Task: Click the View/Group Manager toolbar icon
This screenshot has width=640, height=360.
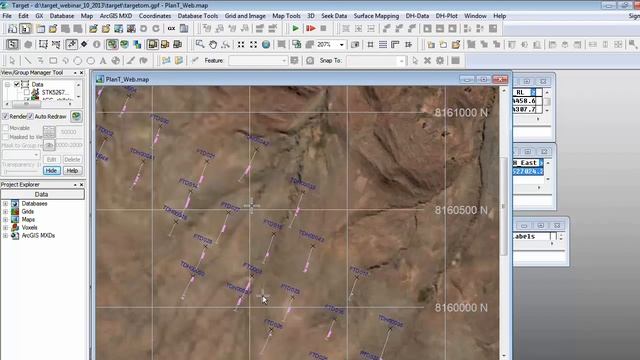Action: pos(12,44)
